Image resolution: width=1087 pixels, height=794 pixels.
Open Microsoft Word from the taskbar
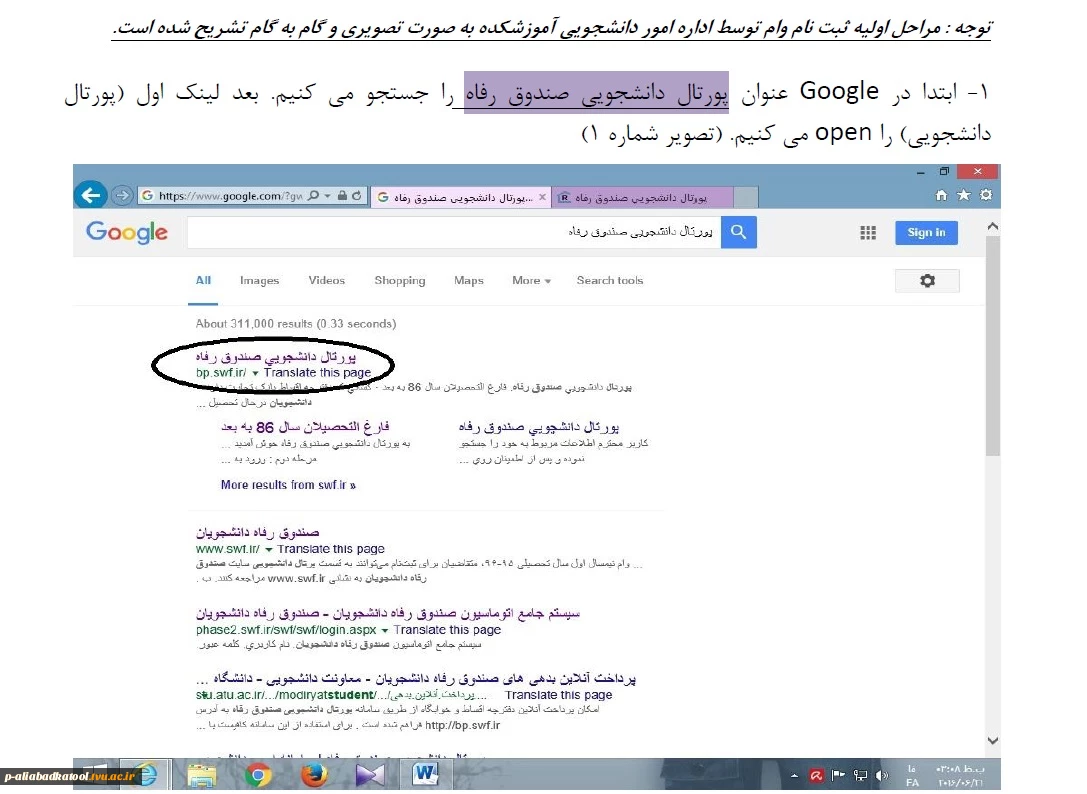point(426,774)
